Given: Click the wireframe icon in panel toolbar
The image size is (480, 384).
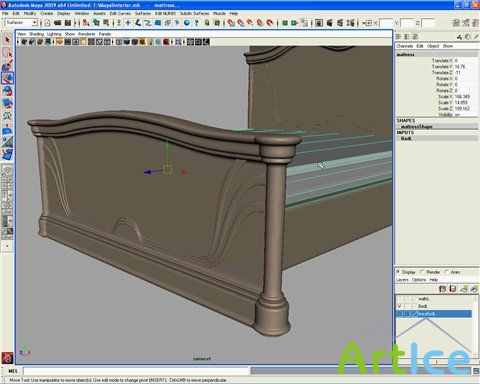Looking at the screenshot, I should tap(119, 42).
